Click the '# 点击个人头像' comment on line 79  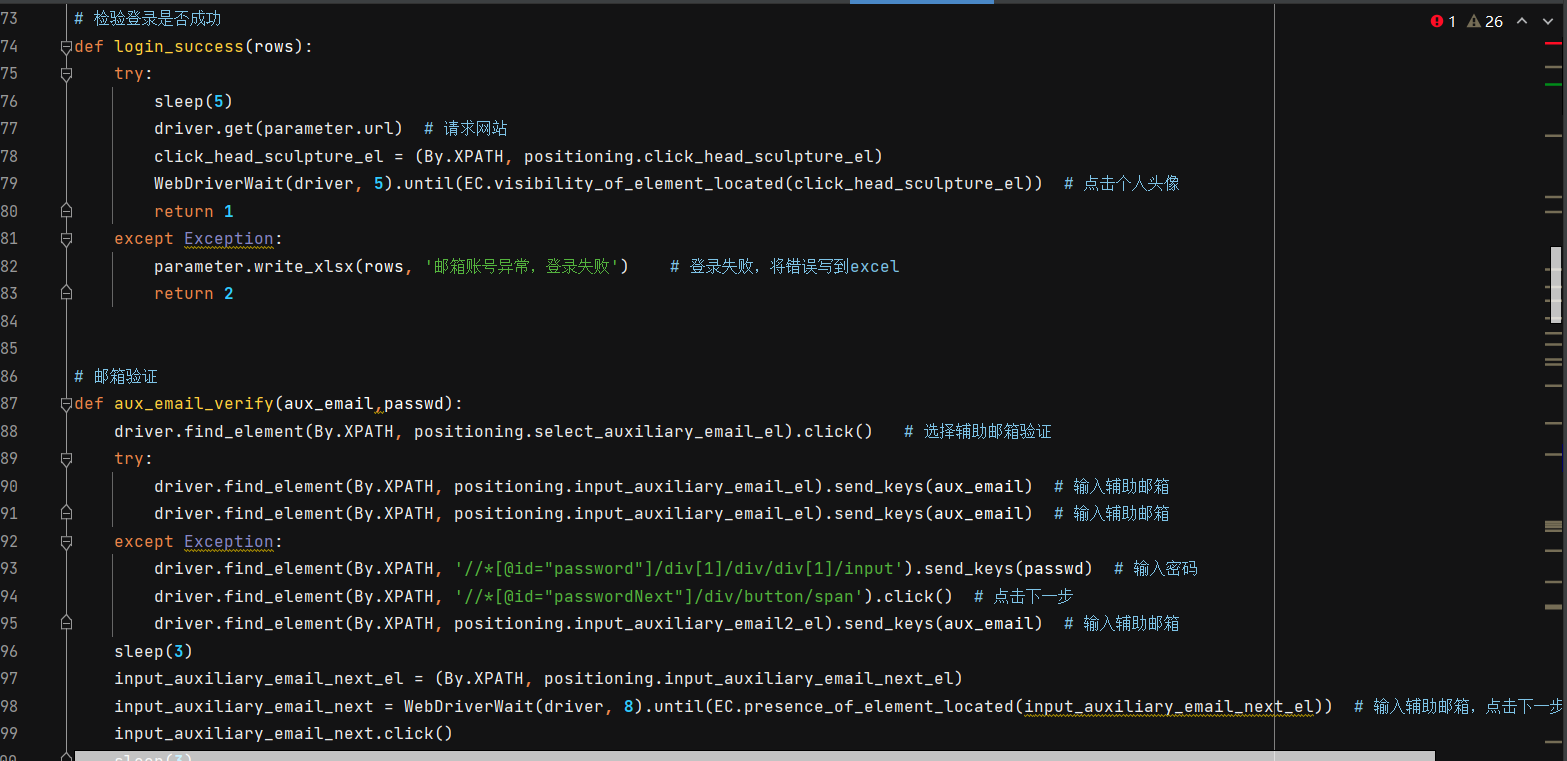coord(1121,183)
